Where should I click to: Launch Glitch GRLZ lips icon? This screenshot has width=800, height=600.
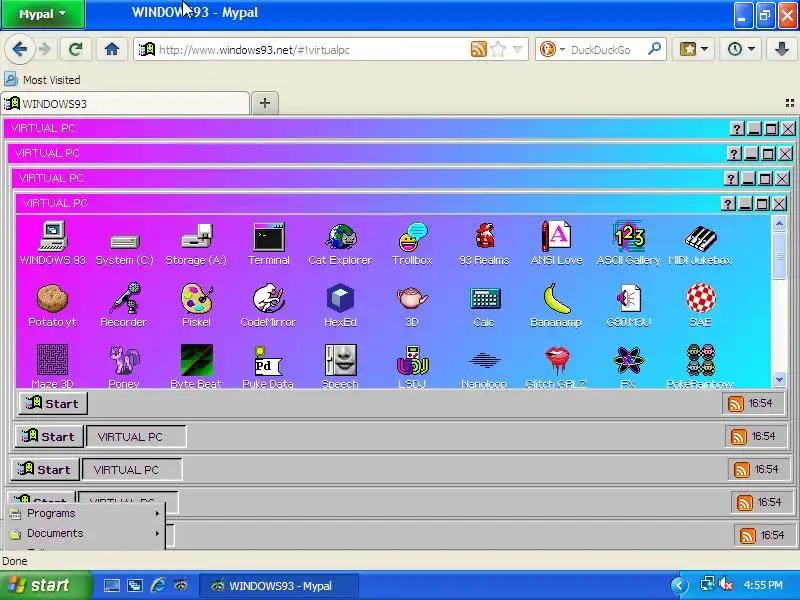click(556, 366)
